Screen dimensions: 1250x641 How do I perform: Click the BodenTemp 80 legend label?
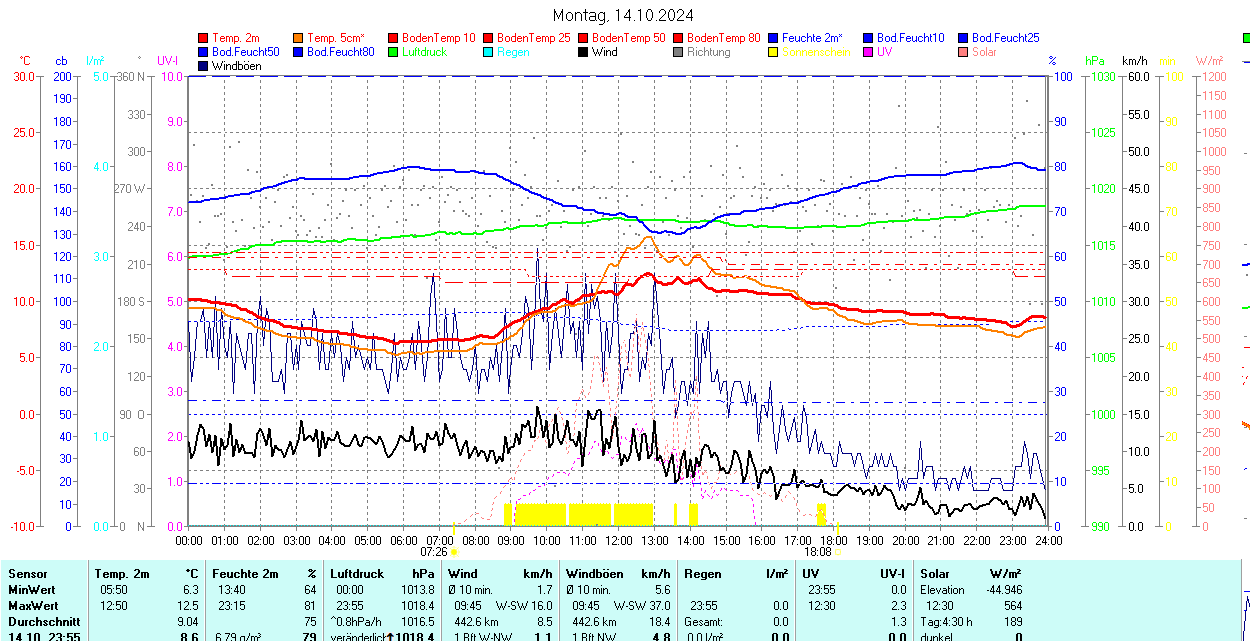pyautogui.click(x=725, y=37)
